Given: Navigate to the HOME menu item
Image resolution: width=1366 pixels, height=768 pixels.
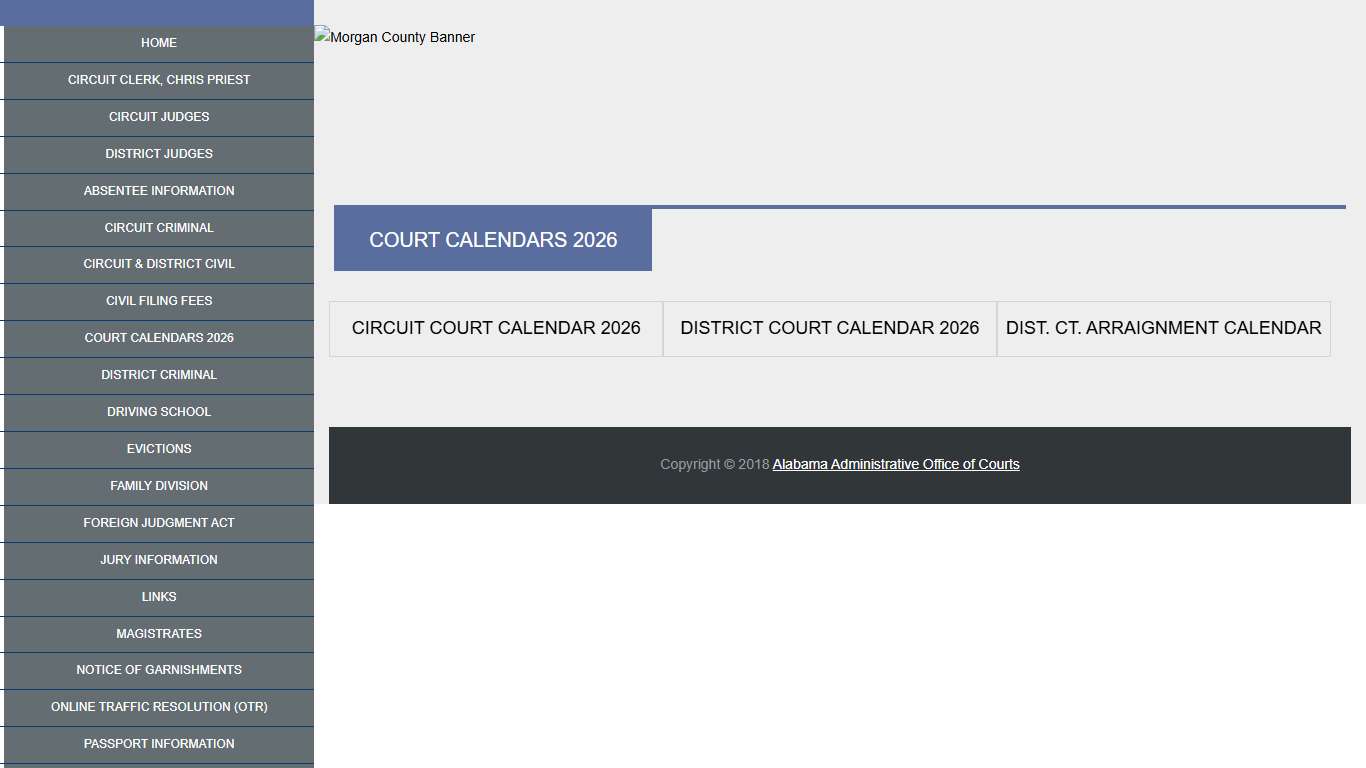Looking at the screenshot, I should [158, 43].
